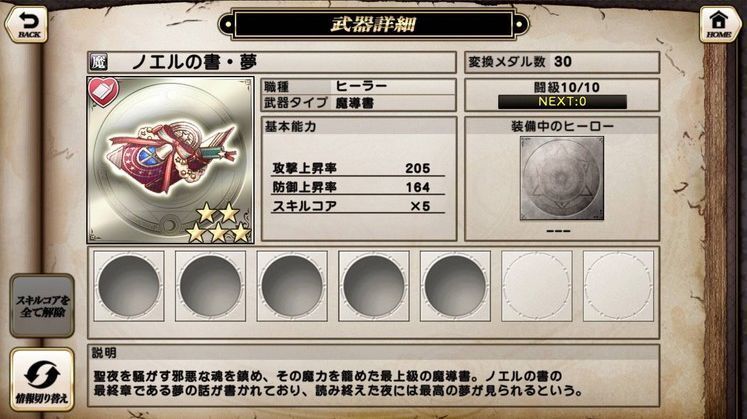
Task: Select the 攻撃上昇率 stat row
Action: point(357,168)
